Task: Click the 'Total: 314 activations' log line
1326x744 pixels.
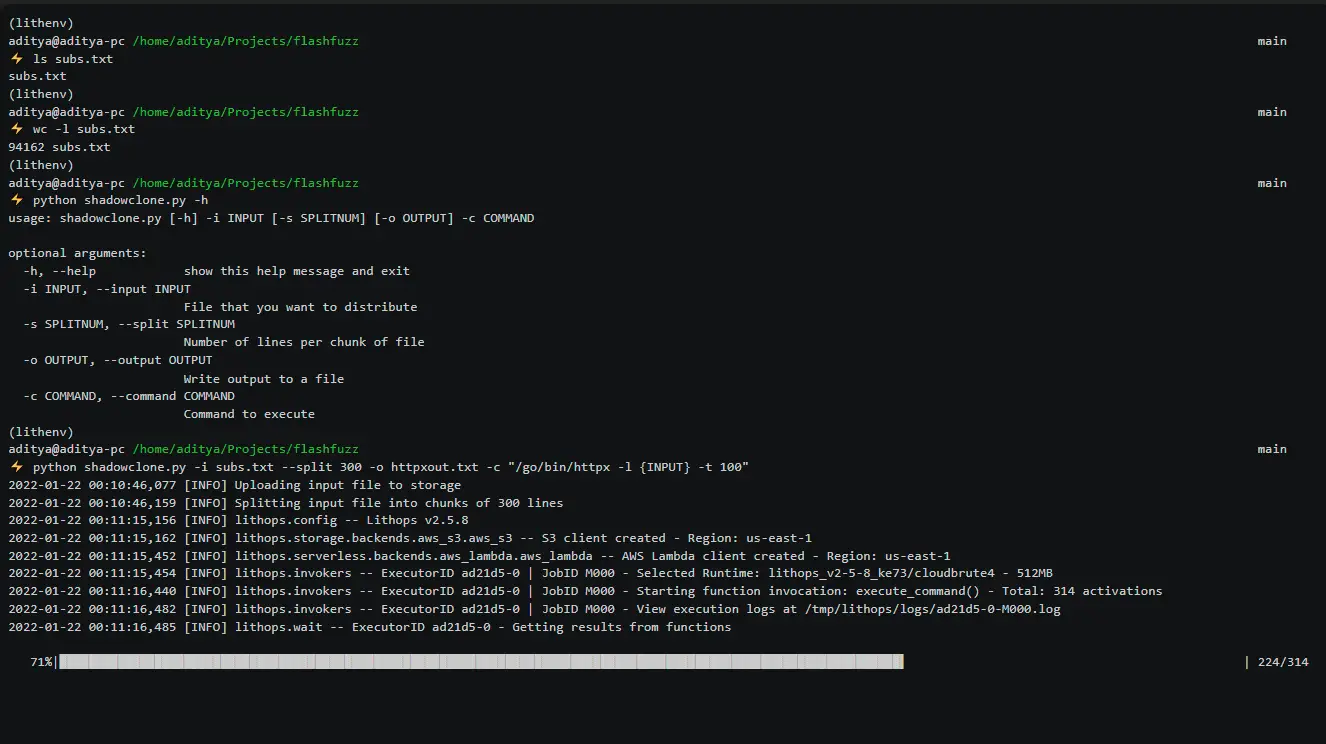Action: click(x=585, y=591)
